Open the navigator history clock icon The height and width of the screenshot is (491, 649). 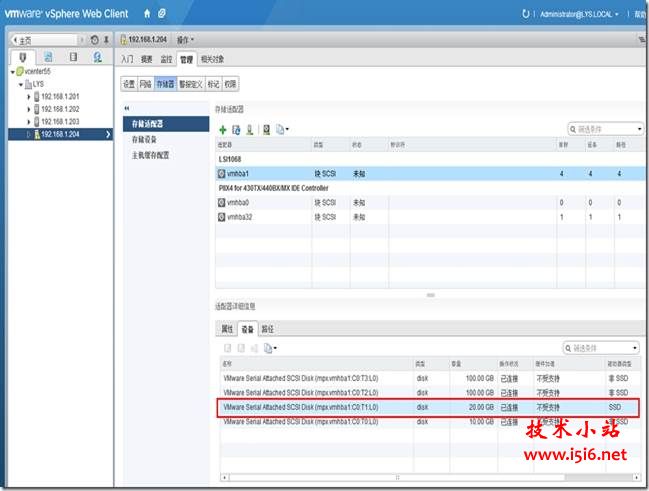pyautogui.click(x=94, y=40)
